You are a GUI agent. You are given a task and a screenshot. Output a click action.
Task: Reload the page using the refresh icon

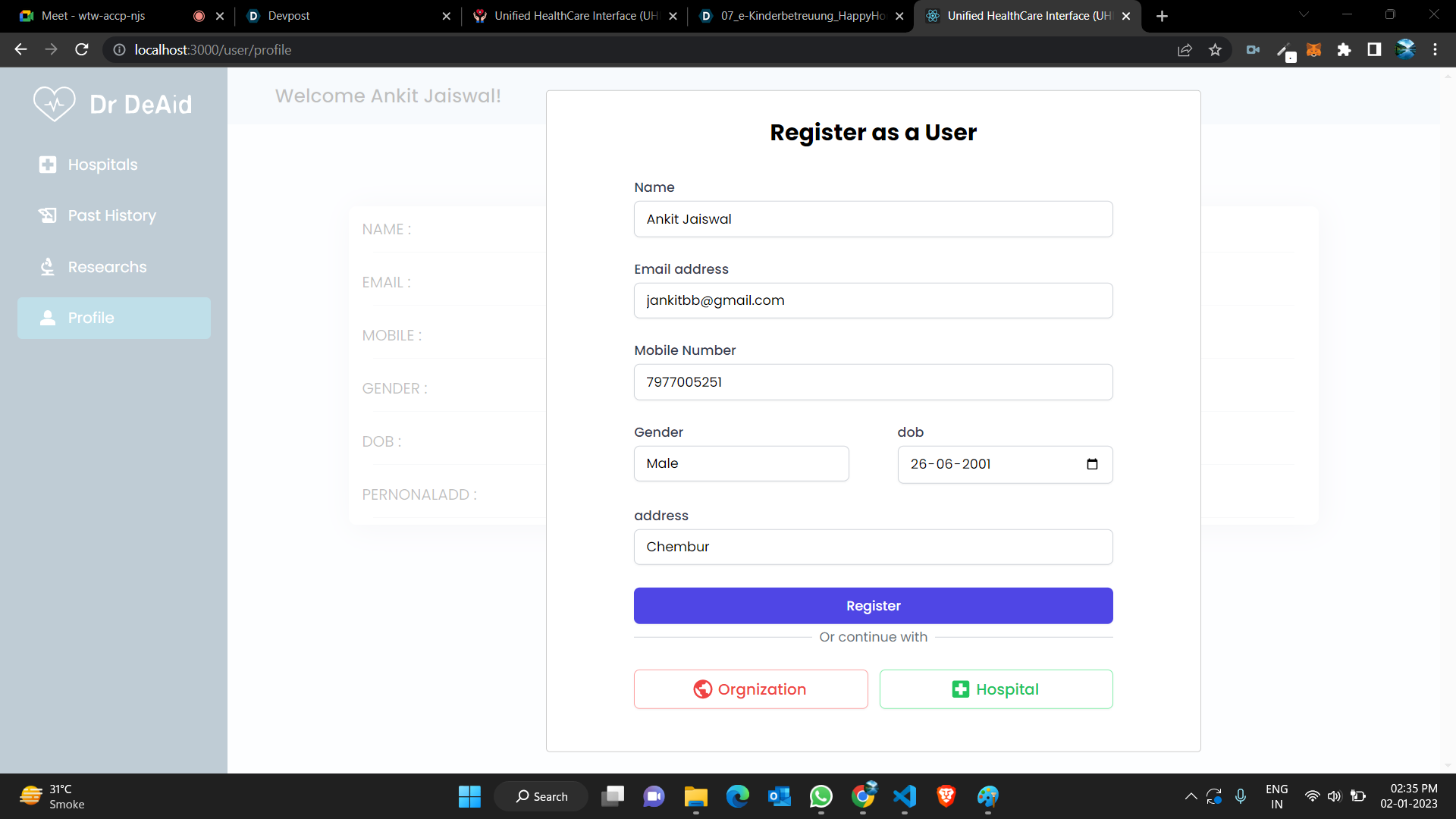[x=82, y=50]
